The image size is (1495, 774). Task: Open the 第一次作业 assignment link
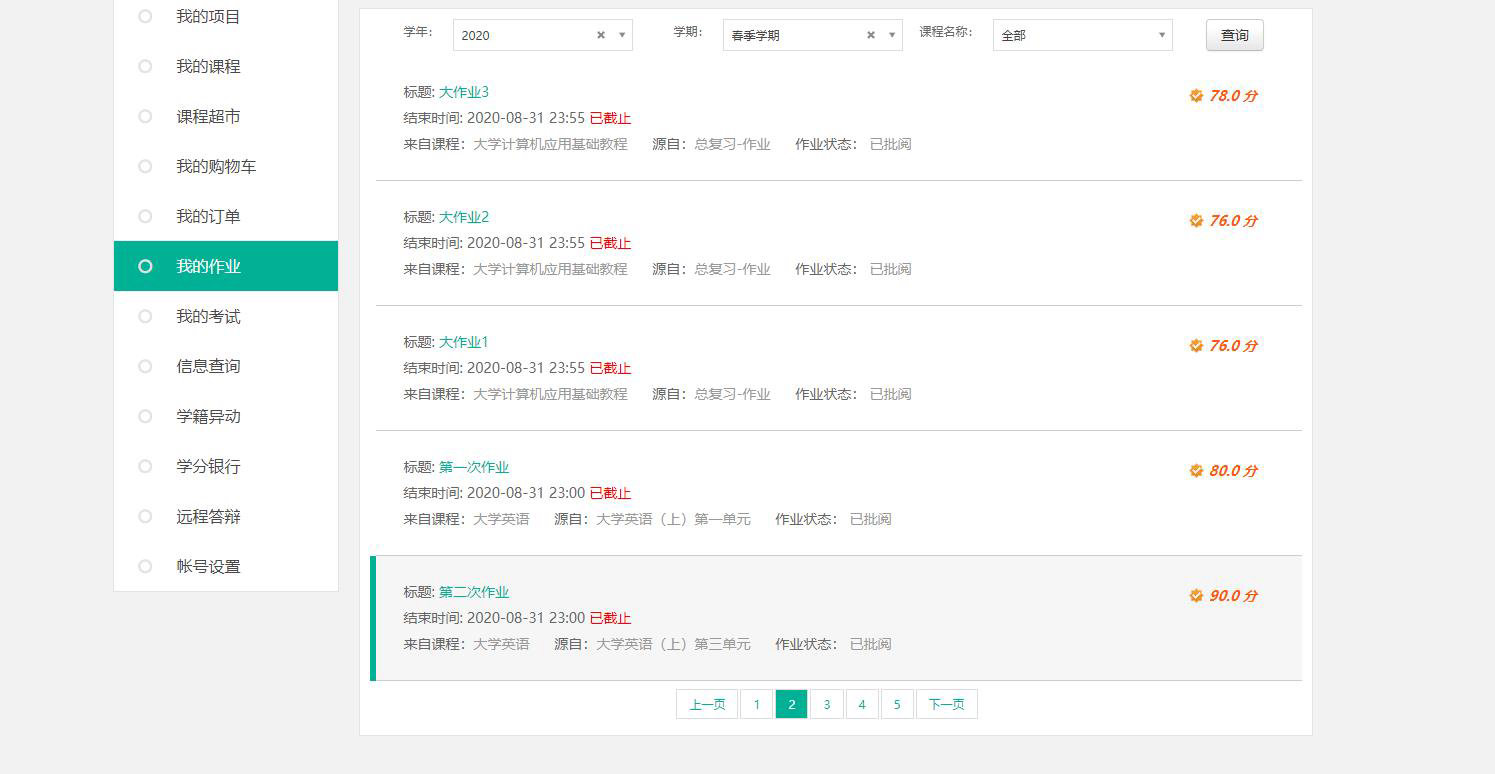point(474,467)
